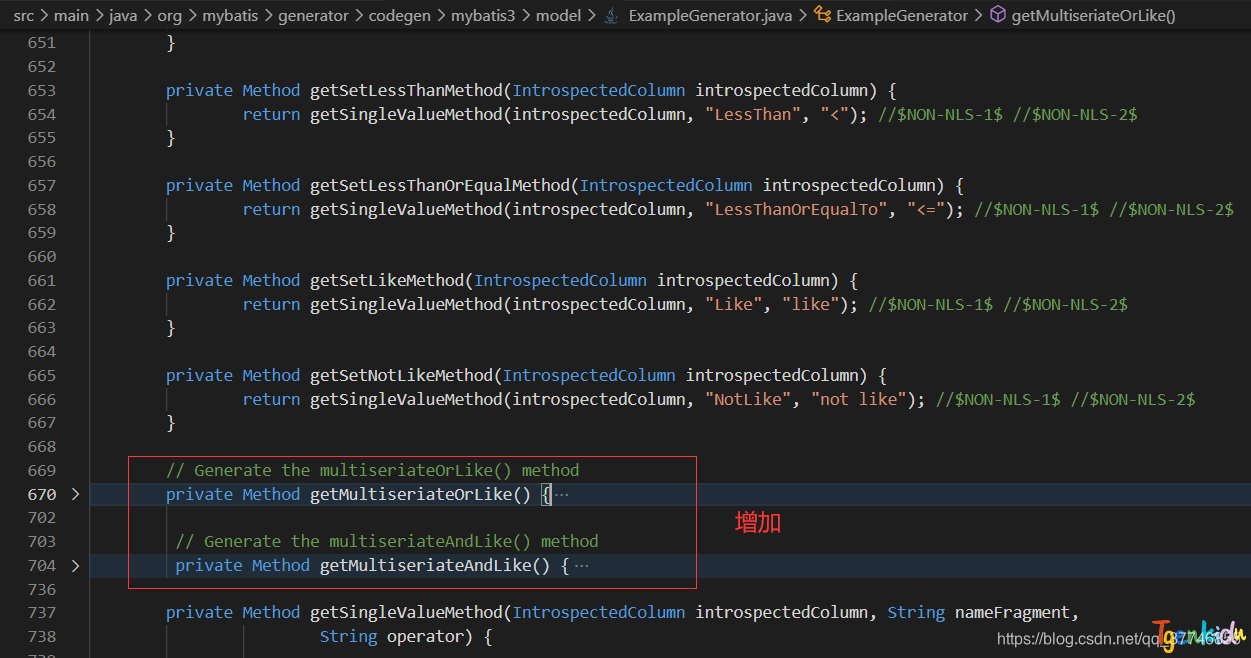
Task: Expand folded line 670 chevron
Action: click(x=75, y=494)
